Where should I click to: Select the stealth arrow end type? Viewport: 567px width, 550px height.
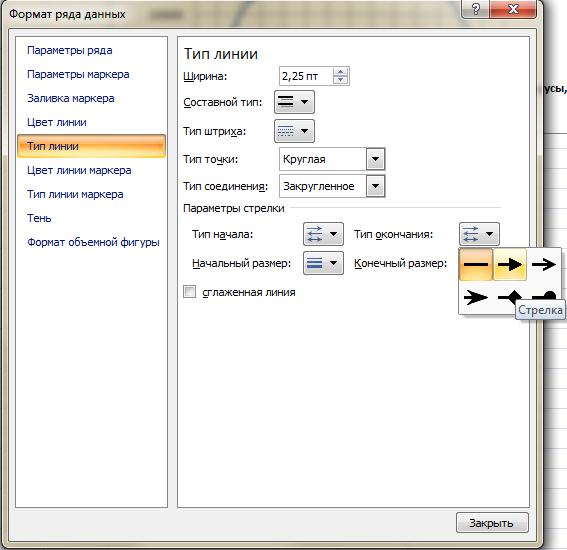(476, 298)
